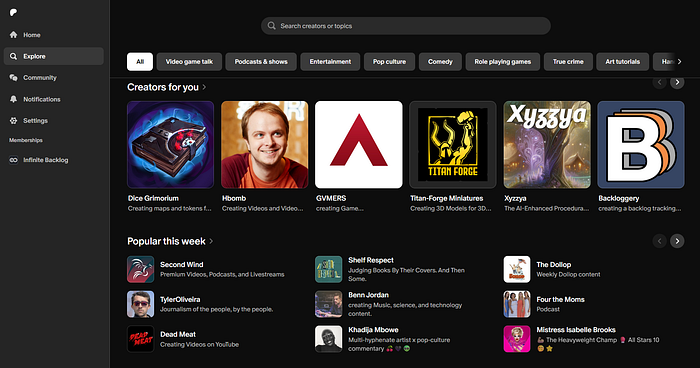Open Shelf Respect creator avatar

coord(329,269)
